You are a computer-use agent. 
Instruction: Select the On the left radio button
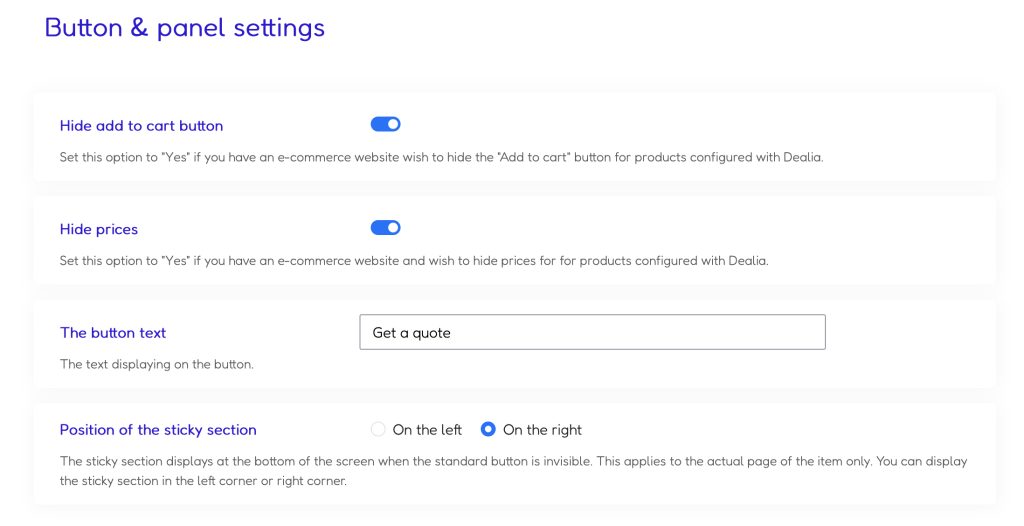point(377,429)
